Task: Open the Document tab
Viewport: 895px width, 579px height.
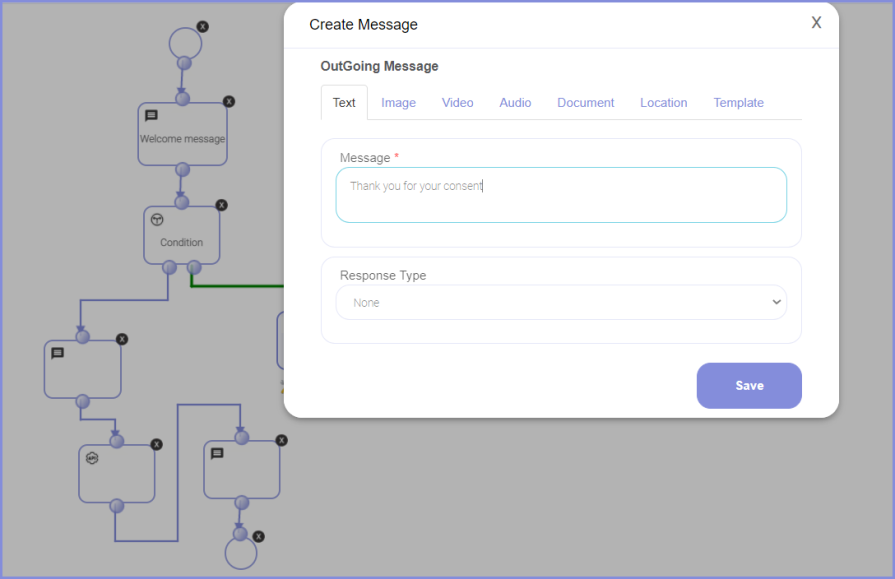Action: click(586, 103)
